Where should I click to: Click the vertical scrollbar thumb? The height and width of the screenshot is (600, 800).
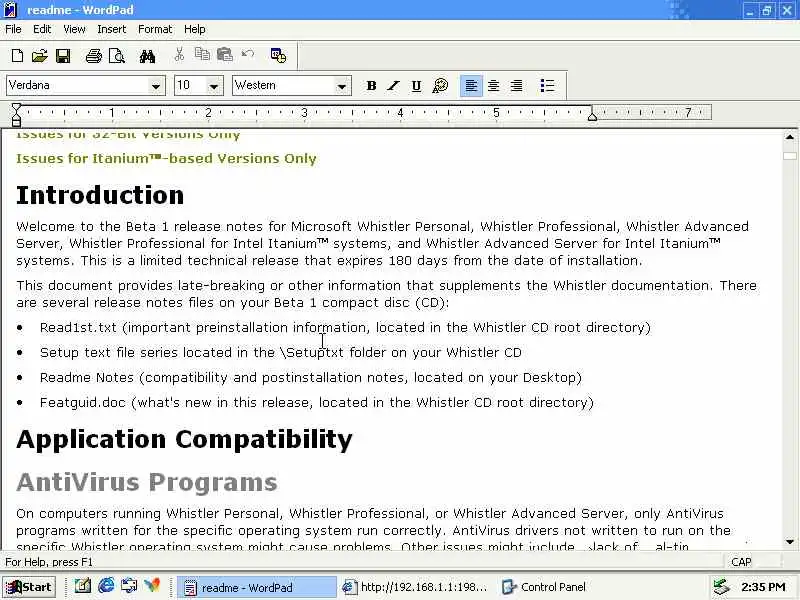[x=790, y=156]
